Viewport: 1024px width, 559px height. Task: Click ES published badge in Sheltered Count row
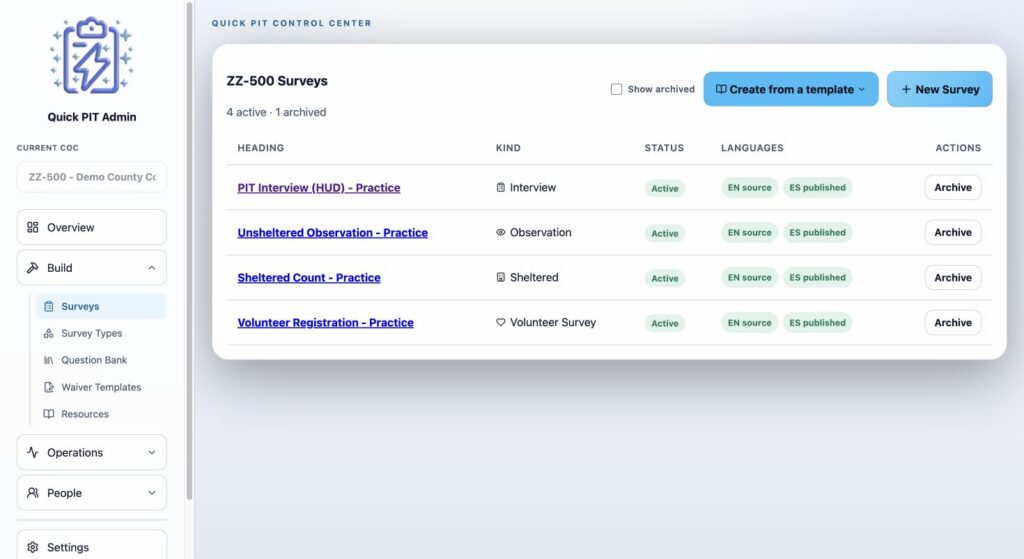(817, 278)
